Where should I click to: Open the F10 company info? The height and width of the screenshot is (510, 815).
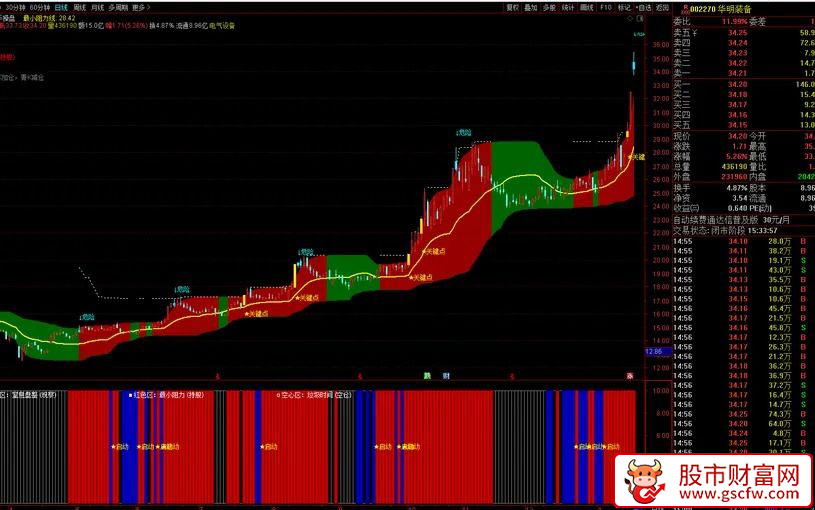tap(606, 8)
